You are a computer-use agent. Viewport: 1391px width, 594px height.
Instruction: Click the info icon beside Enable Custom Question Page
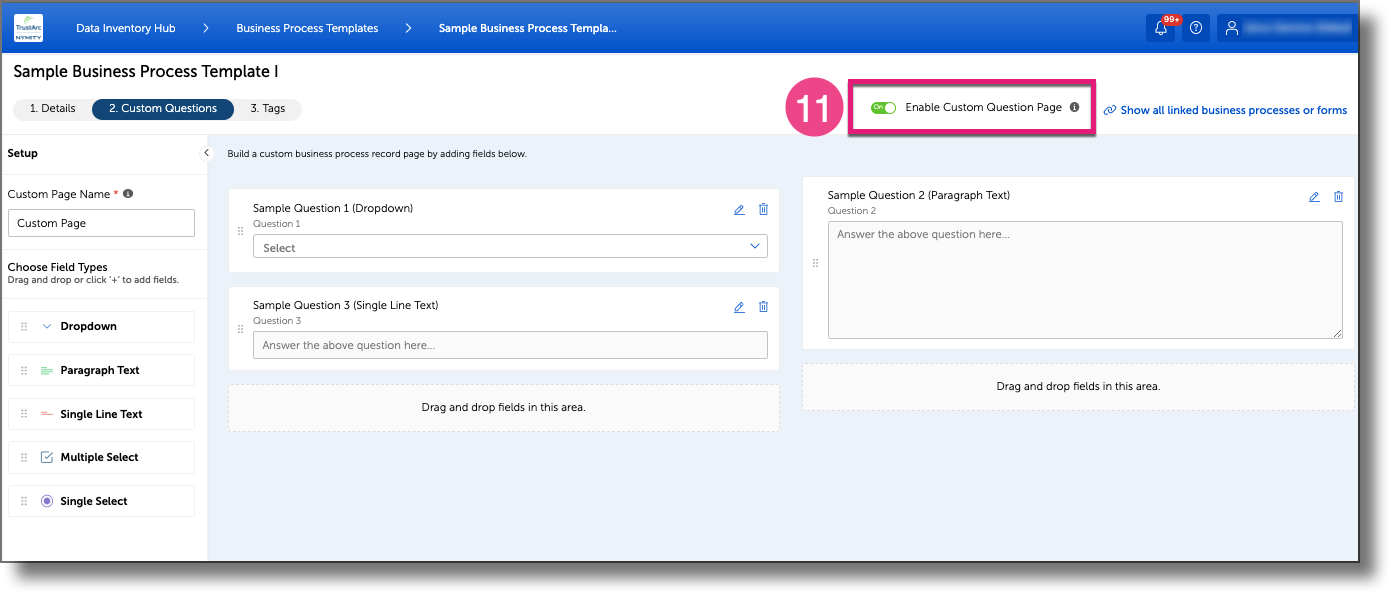coord(1074,106)
